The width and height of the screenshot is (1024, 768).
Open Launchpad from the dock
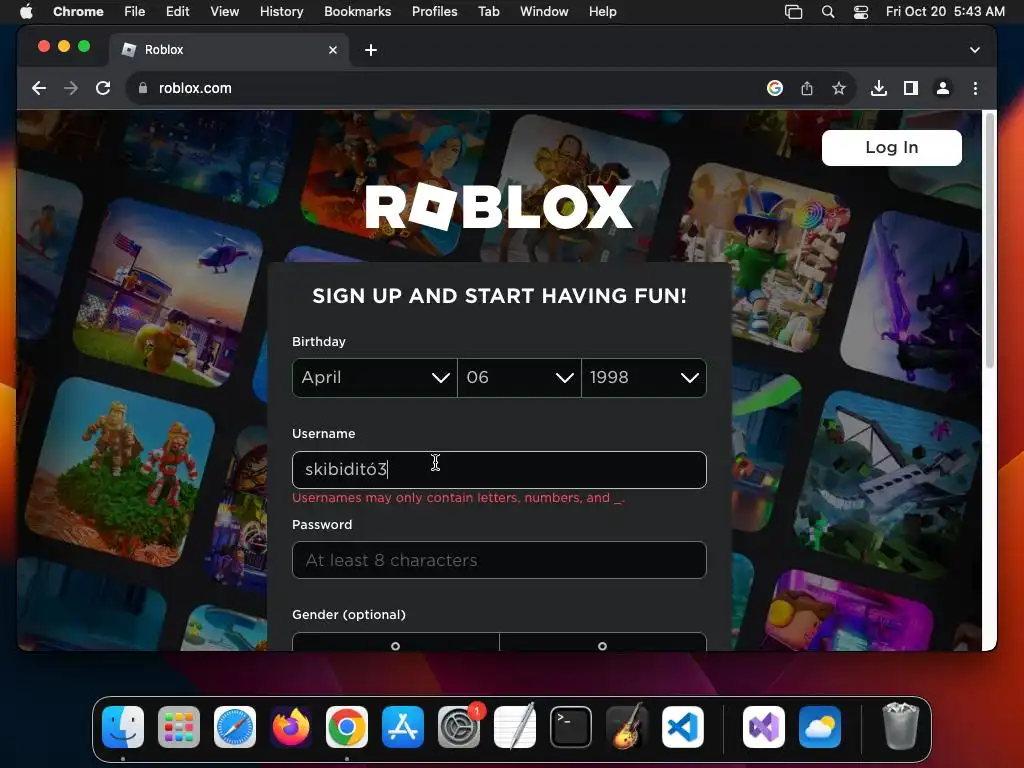click(x=178, y=727)
